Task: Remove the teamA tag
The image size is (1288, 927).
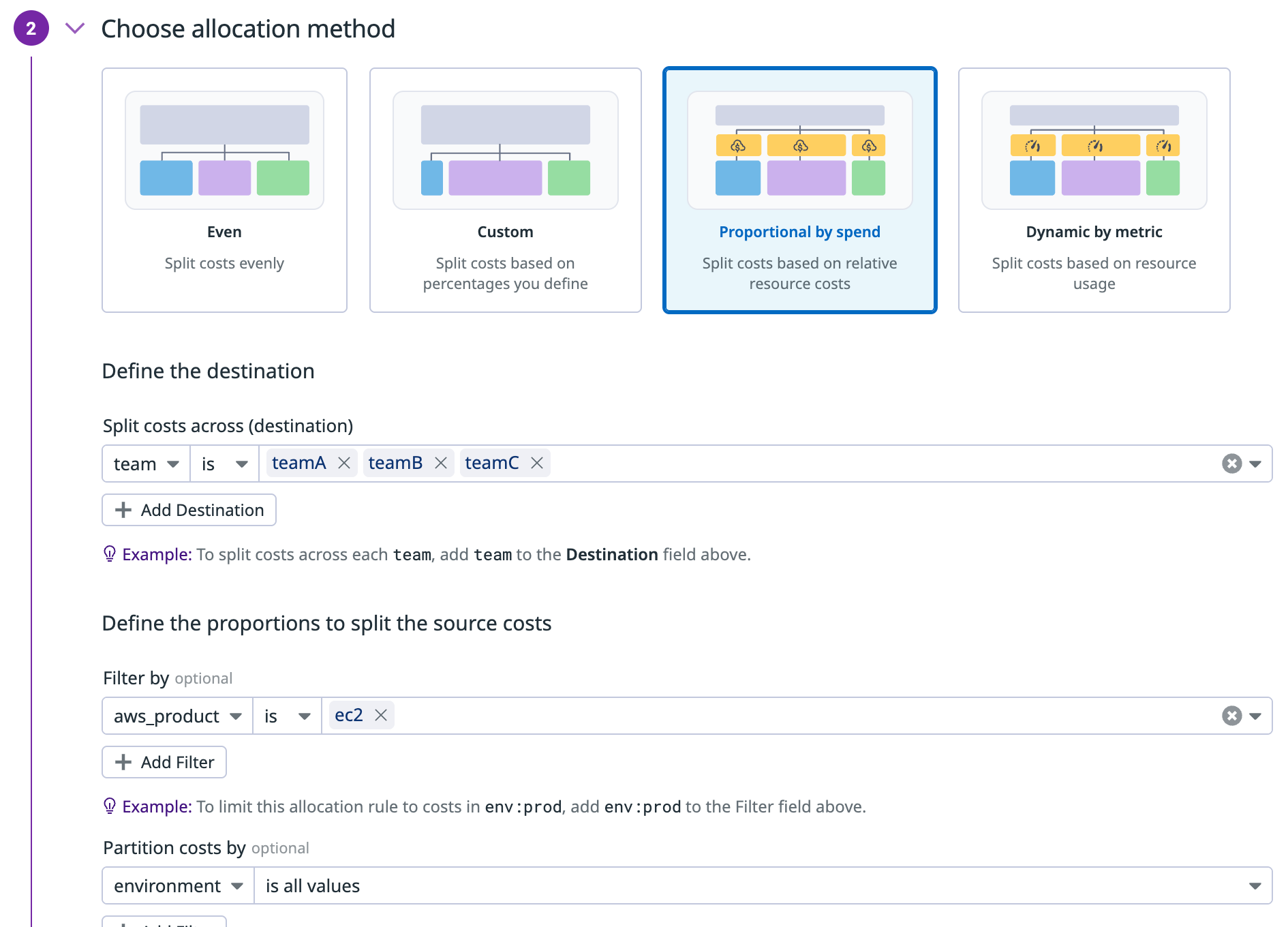Action: click(344, 463)
